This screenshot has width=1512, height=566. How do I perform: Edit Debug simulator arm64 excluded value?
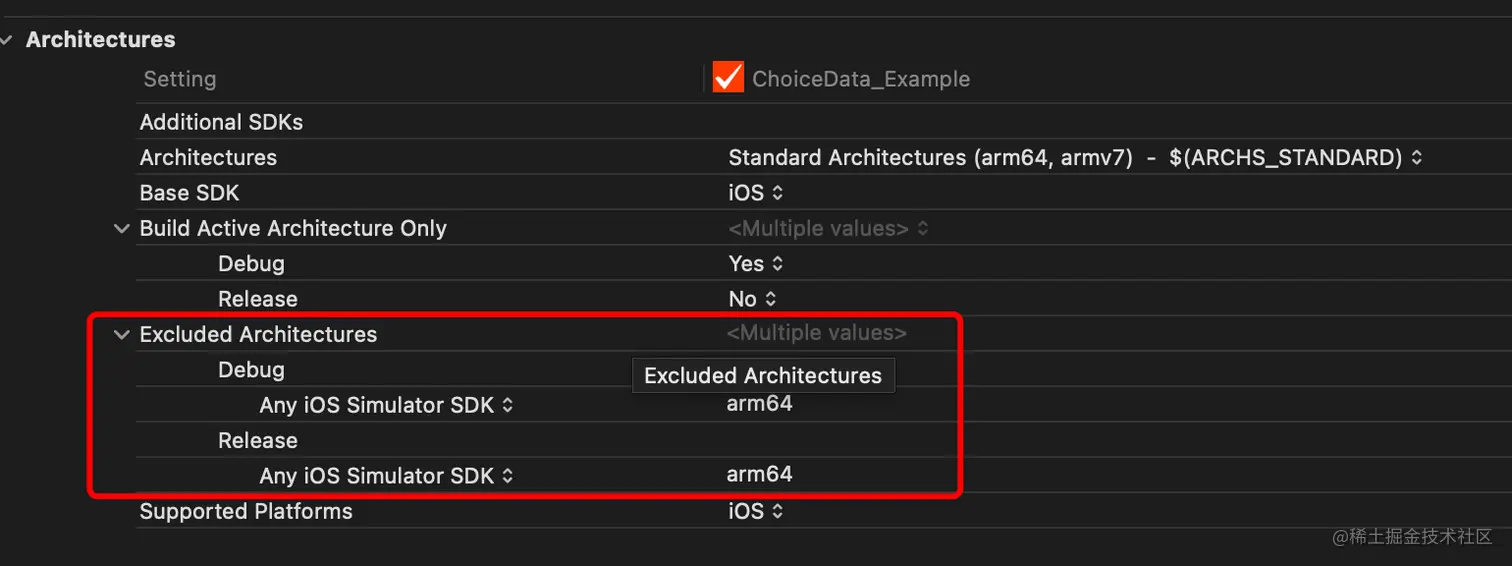click(759, 404)
